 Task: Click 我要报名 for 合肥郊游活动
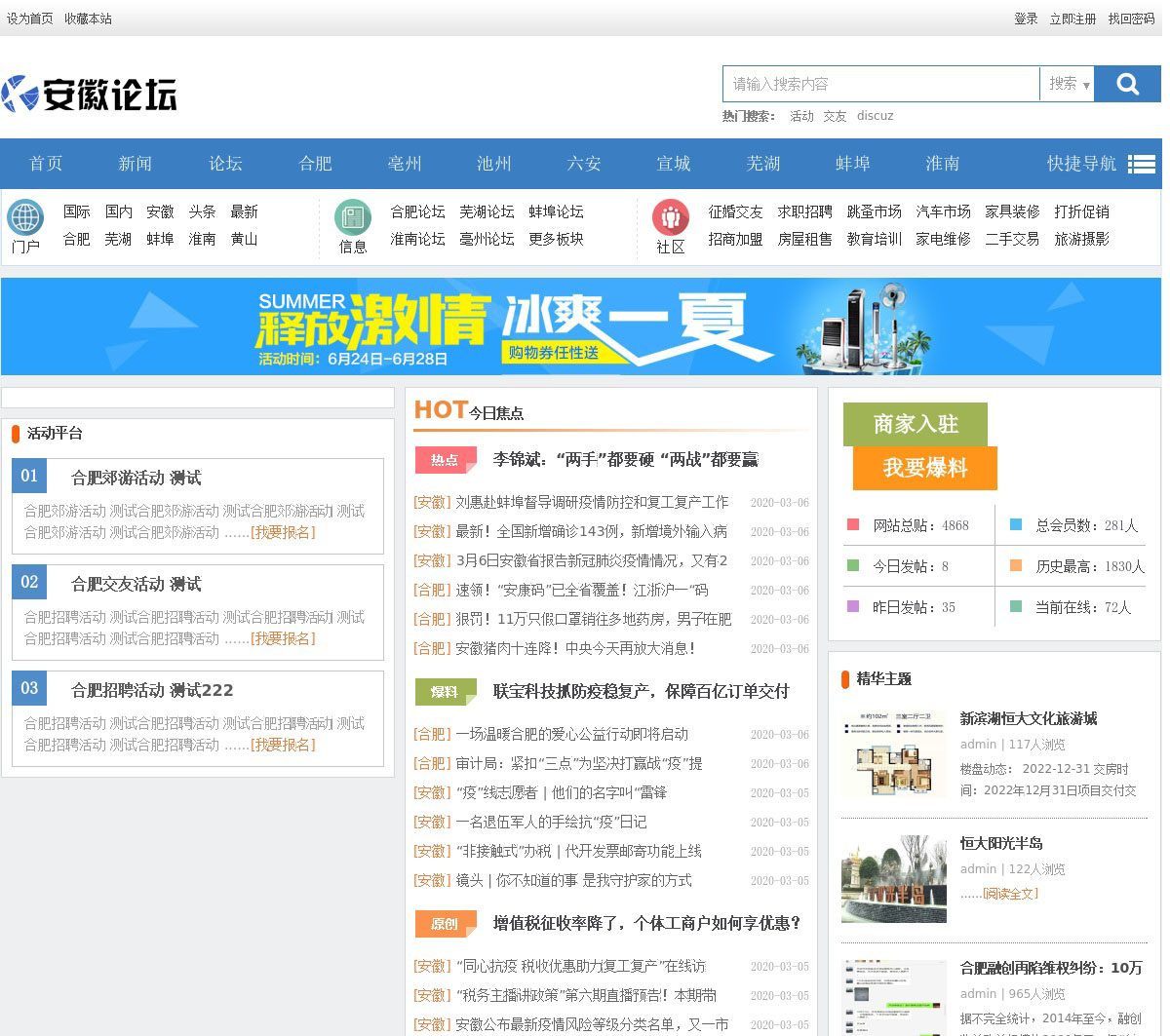pyautogui.click(x=283, y=532)
